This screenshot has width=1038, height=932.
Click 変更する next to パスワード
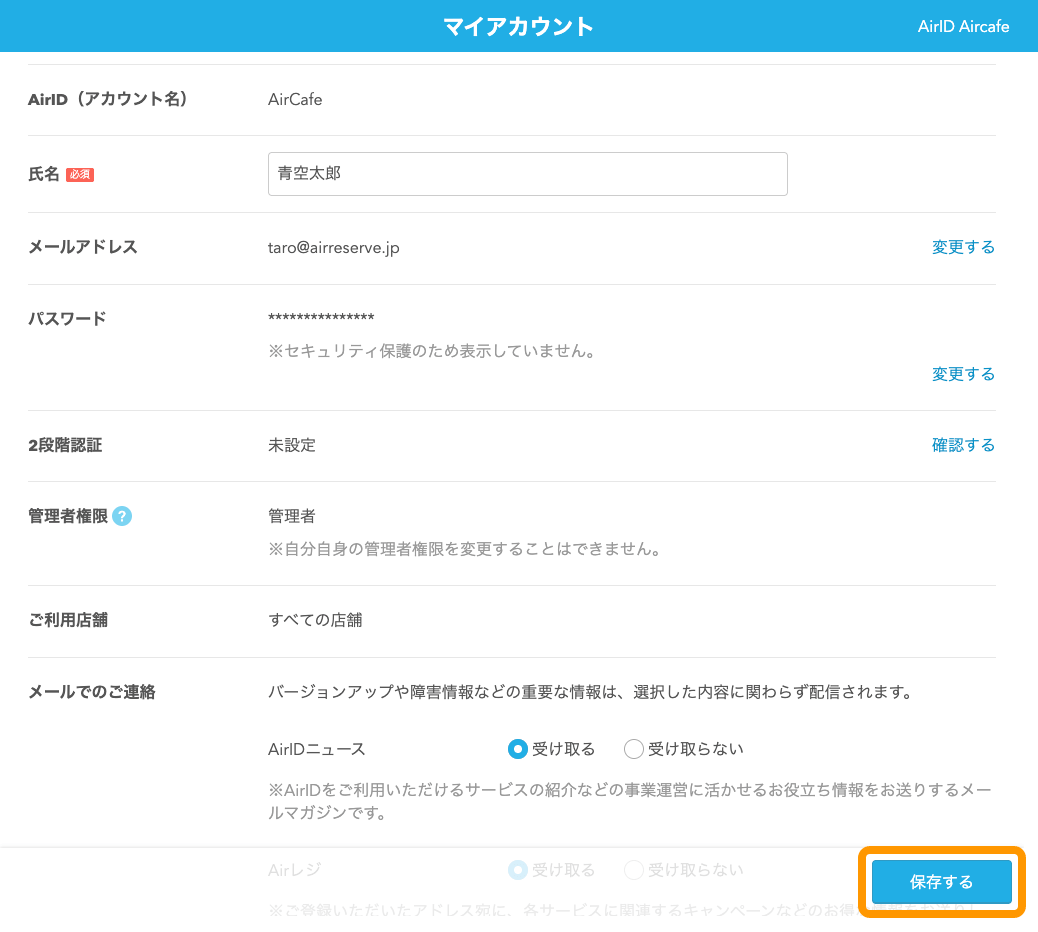click(x=963, y=373)
